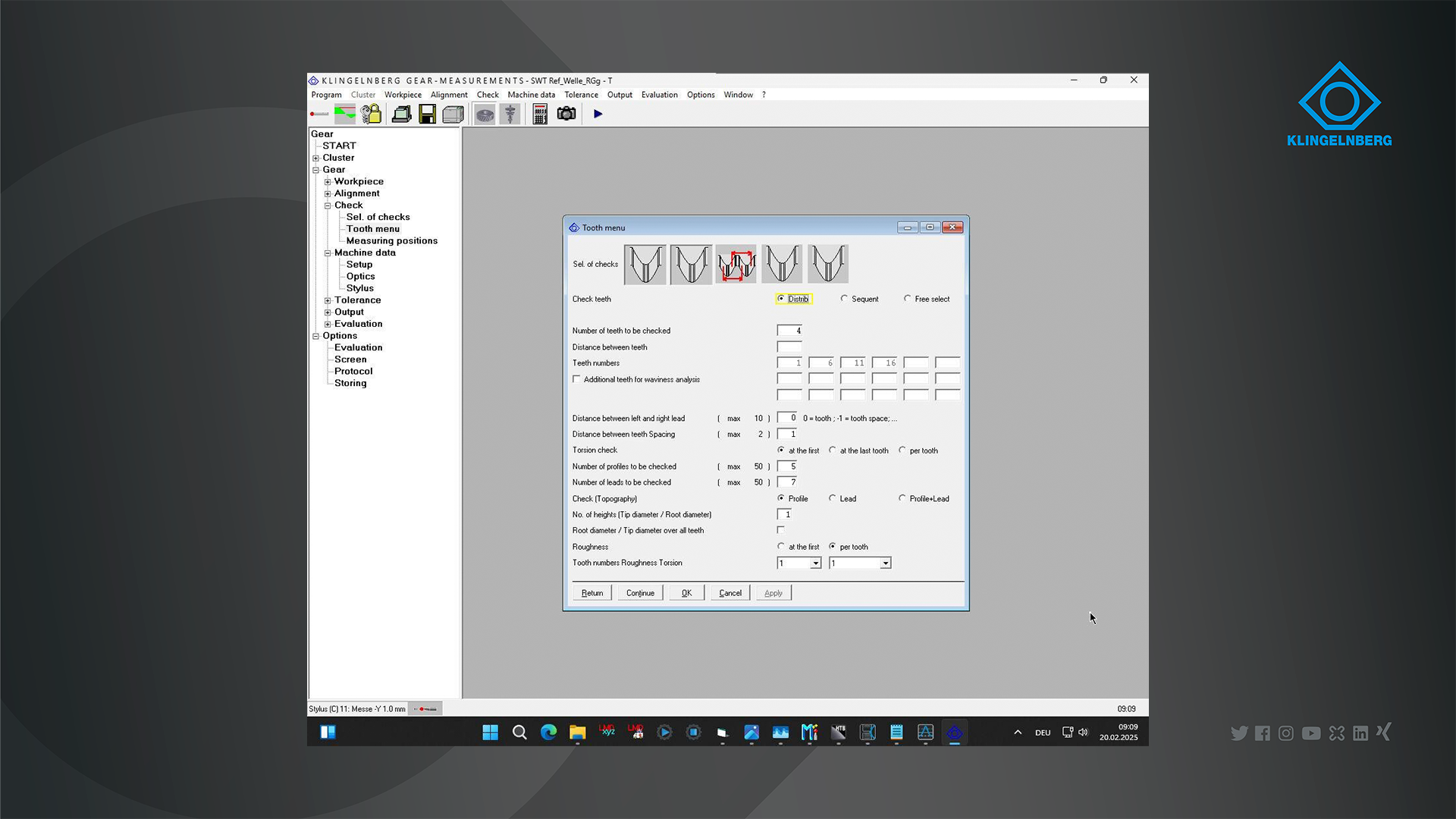The height and width of the screenshot is (819, 1456).
Task: Click the stylus indicator in the status bar
Action: [x=426, y=709]
